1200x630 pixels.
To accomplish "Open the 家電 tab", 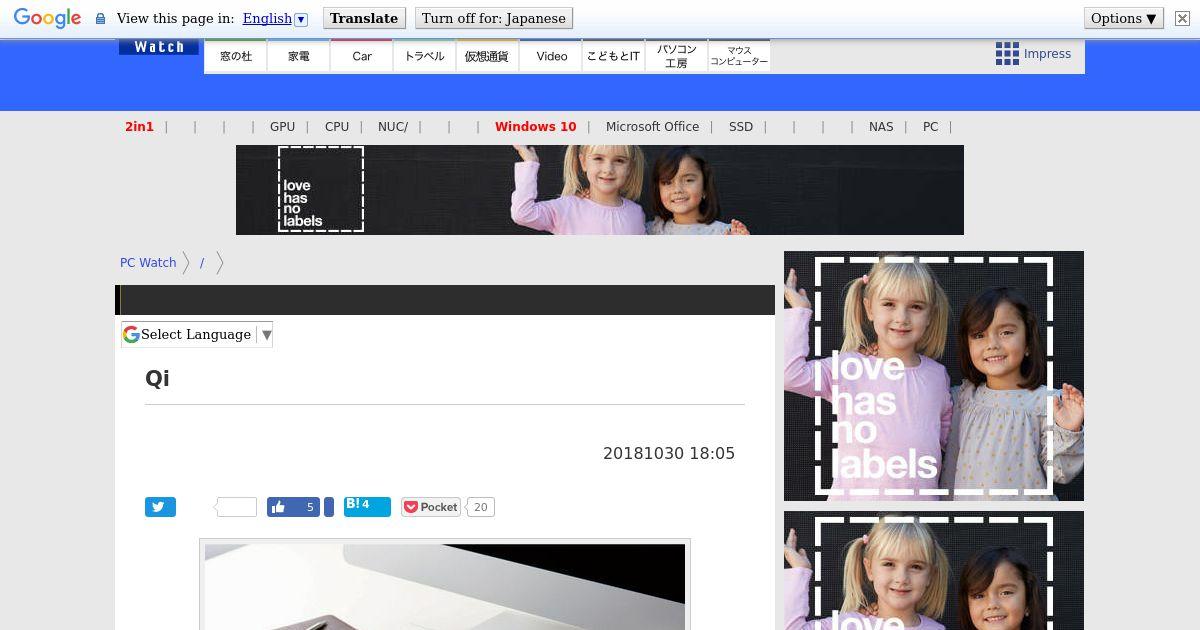I will pyautogui.click(x=299, y=56).
